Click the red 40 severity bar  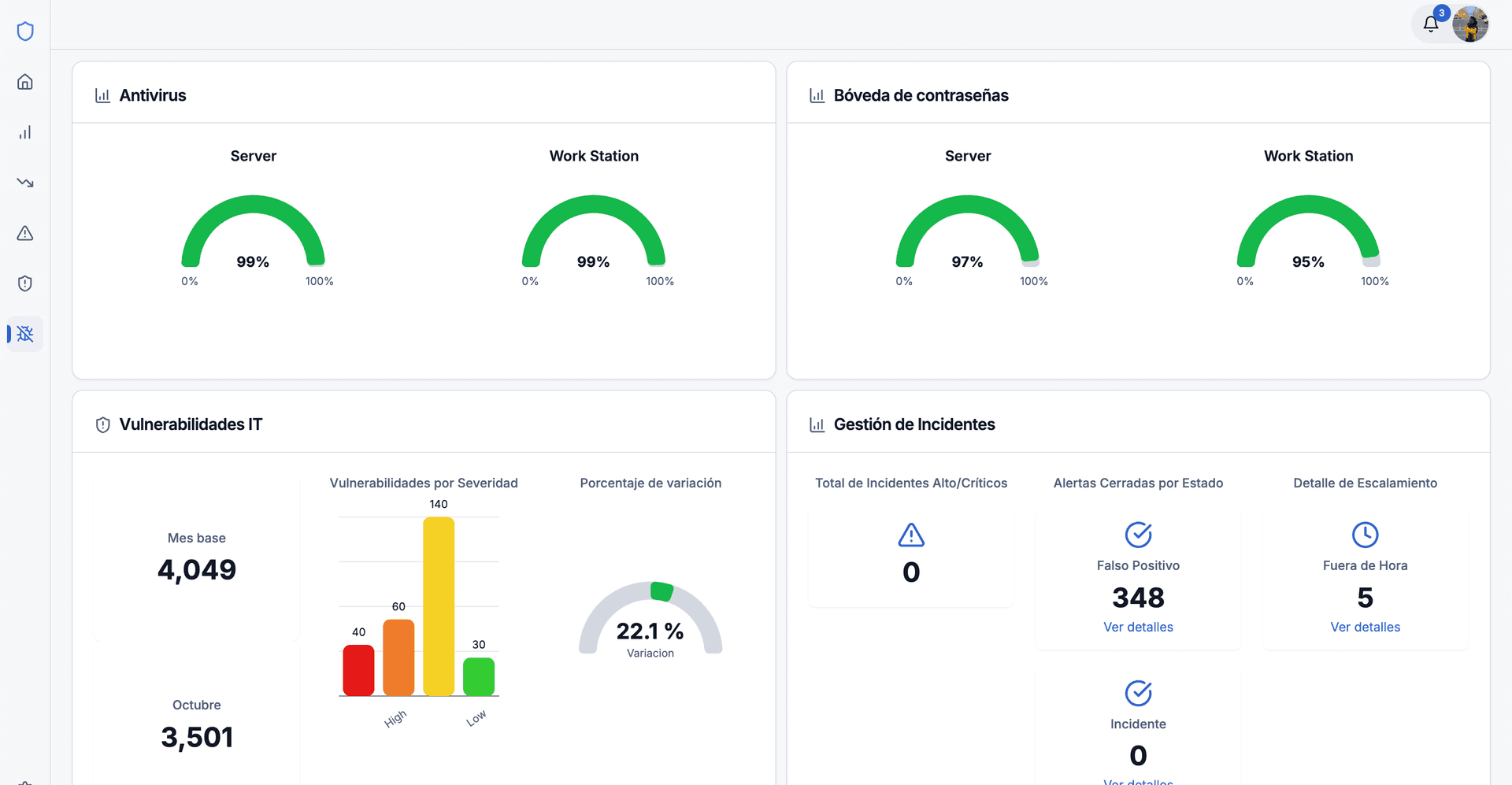(x=358, y=670)
